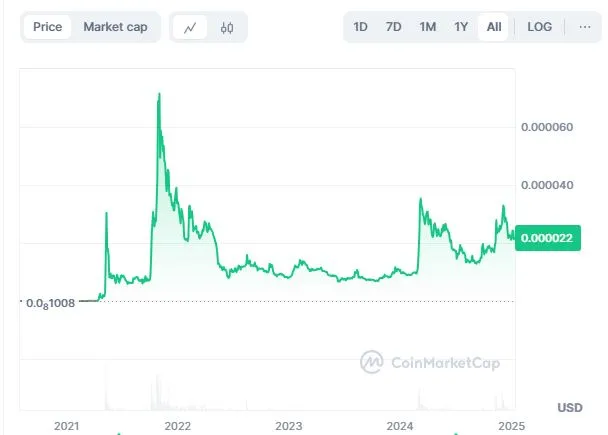Open the three-dot more options menu

tap(584, 27)
